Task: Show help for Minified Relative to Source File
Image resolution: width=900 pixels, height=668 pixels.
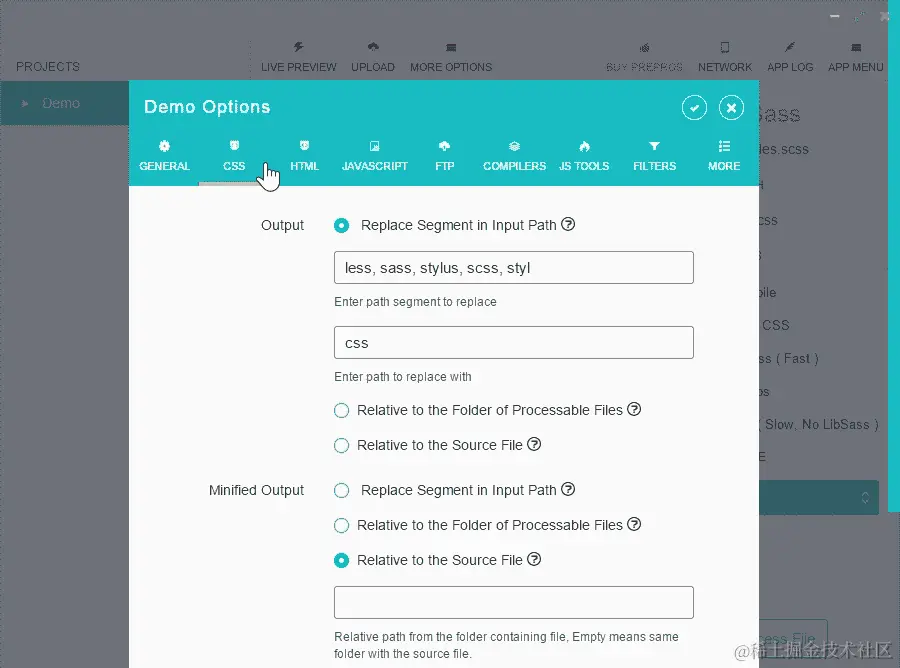Action: pyautogui.click(x=534, y=559)
